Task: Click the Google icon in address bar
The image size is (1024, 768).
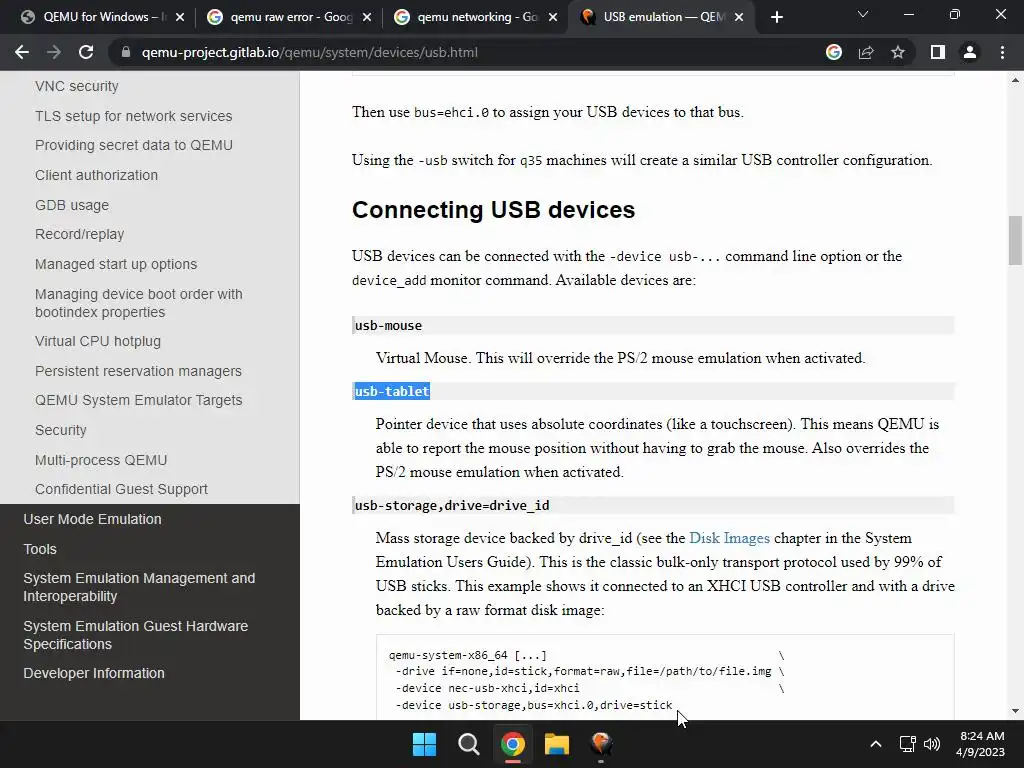Action: [834, 52]
